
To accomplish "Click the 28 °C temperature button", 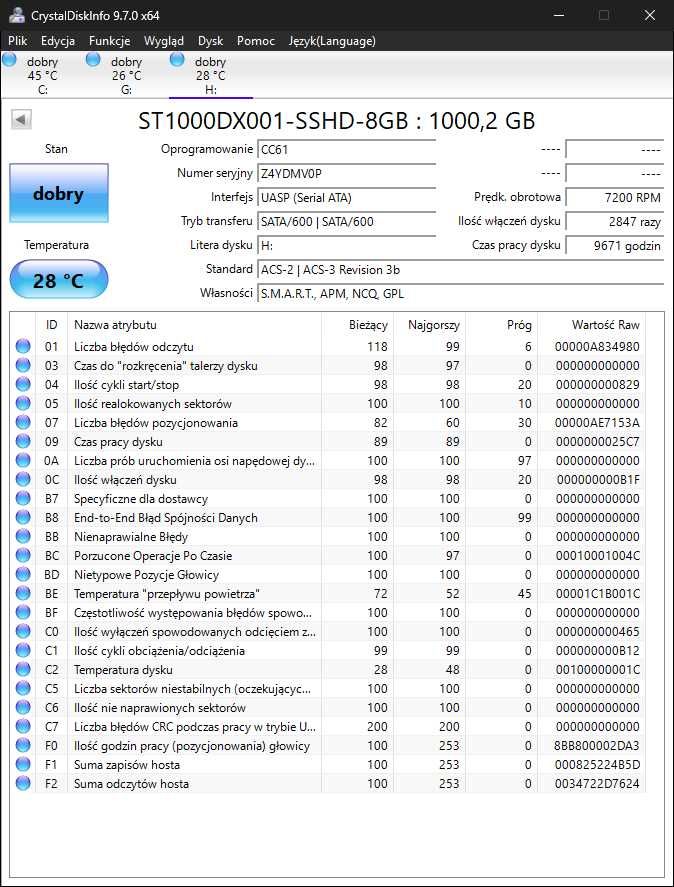I will [x=58, y=279].
